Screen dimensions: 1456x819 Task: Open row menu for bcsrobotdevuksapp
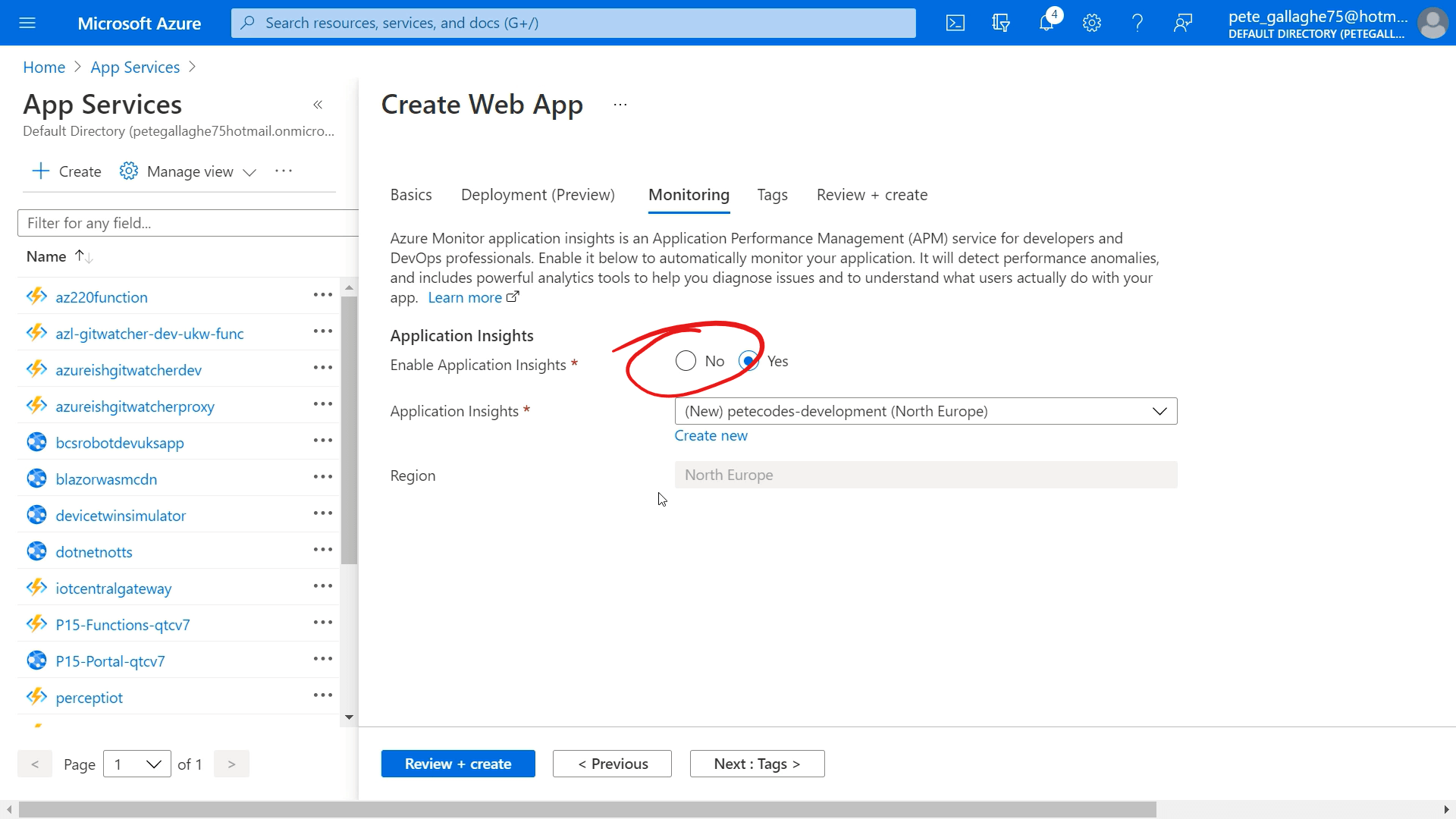click(x=323, y=441)
